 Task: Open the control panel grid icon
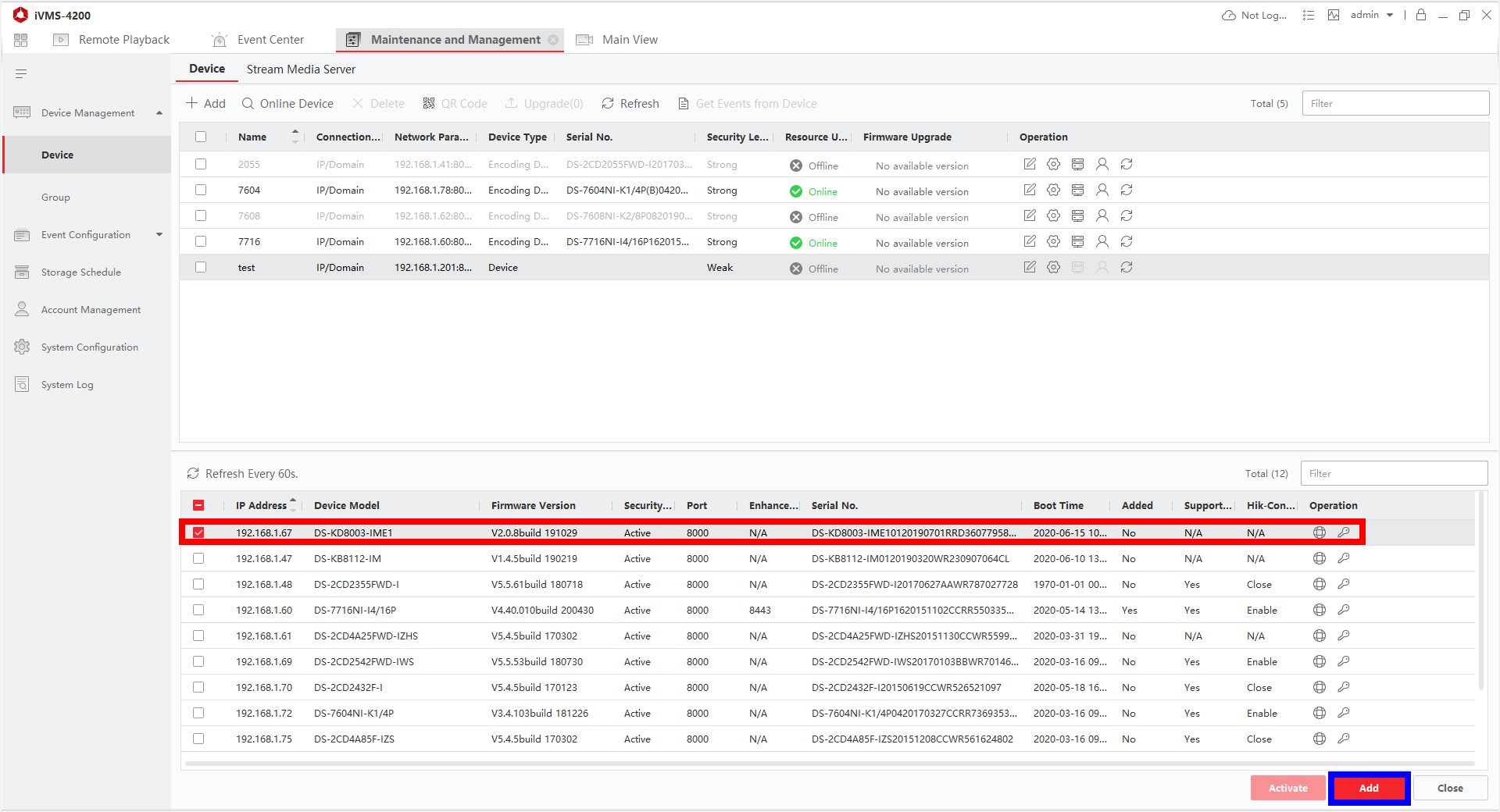coord(21,40)
